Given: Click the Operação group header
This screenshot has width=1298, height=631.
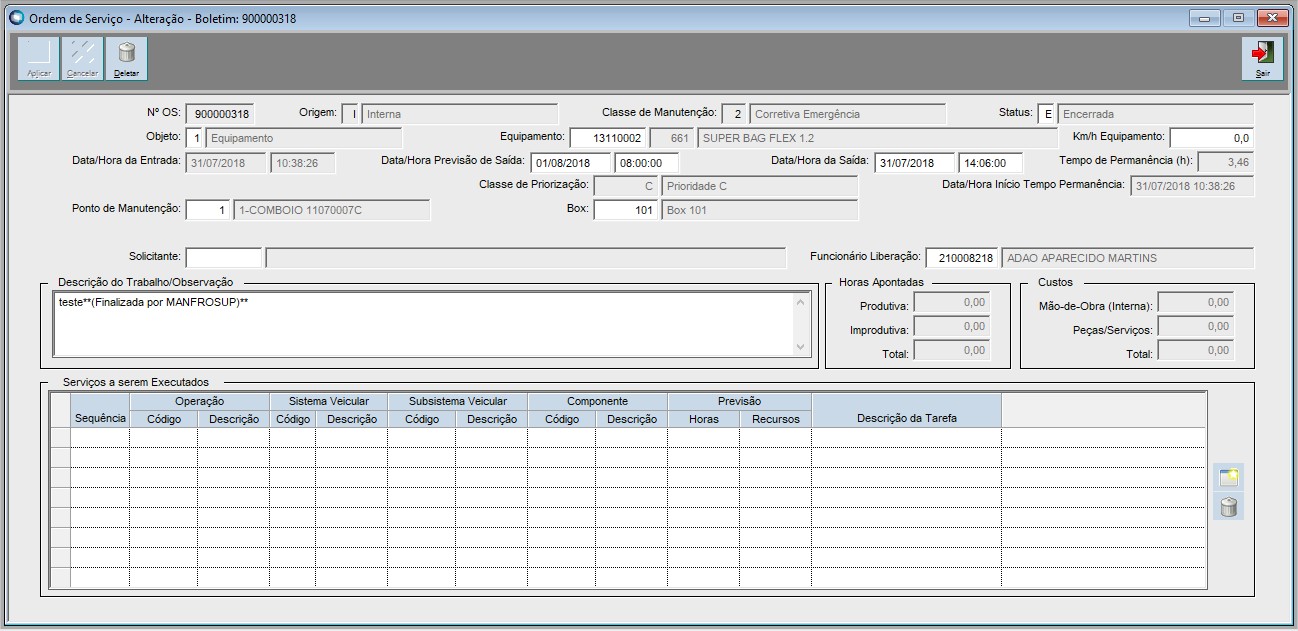Looking at the screenshot, I should (199, 401).
